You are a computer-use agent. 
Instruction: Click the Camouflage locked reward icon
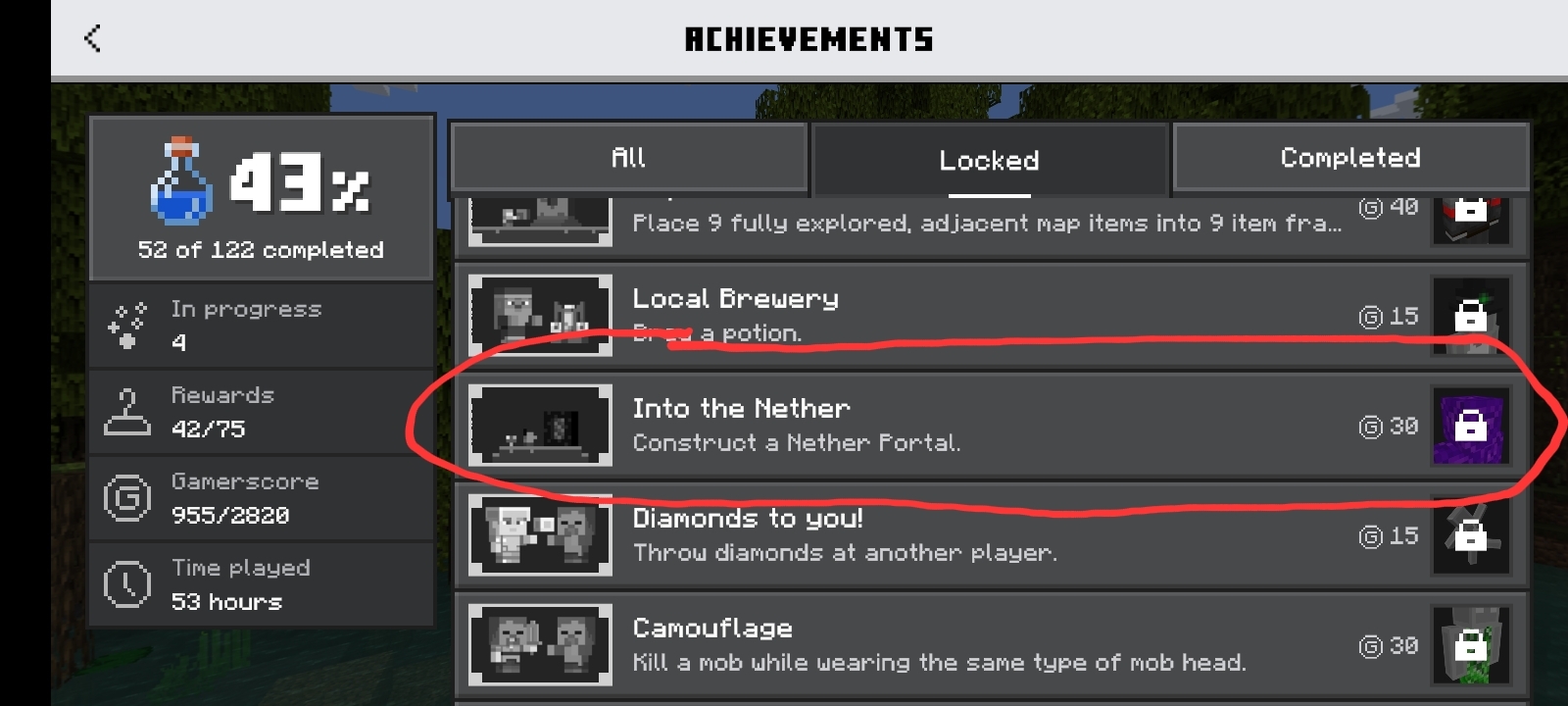[x=1470, y=645]
